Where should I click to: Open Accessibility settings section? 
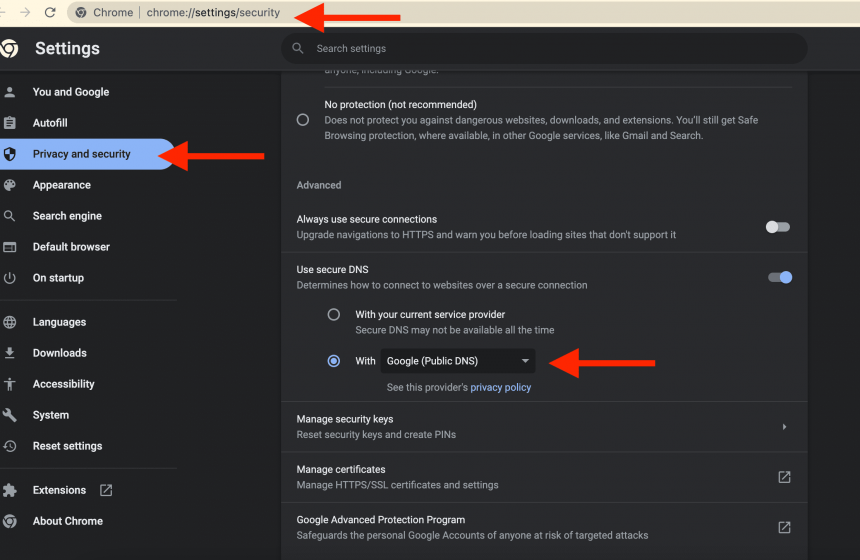pos(63,384)
